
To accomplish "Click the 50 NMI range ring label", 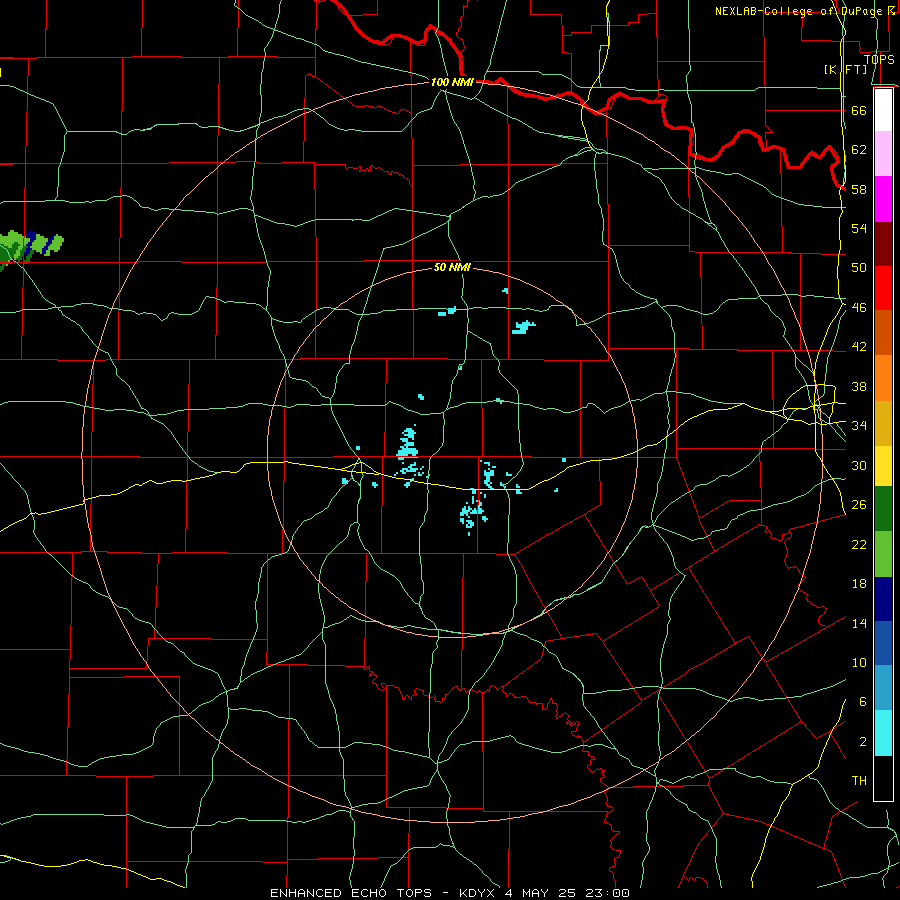I will pyautogui.click(x=452, y=267).
